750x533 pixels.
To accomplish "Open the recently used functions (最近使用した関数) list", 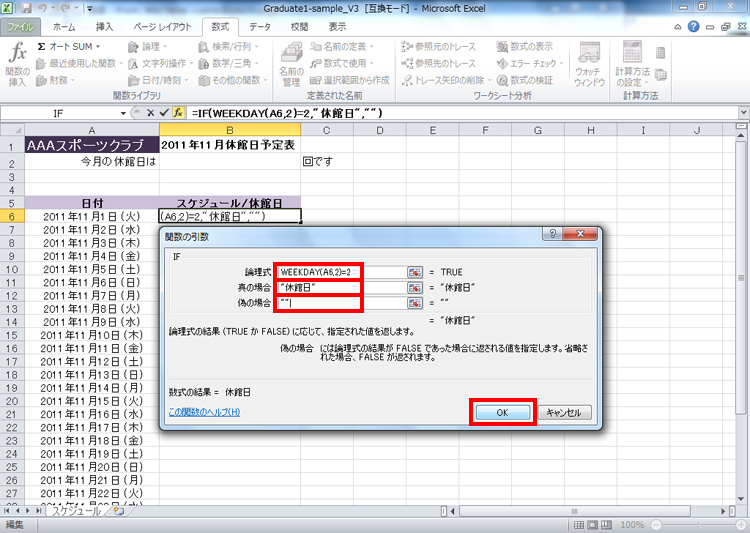I will (79, 63).
